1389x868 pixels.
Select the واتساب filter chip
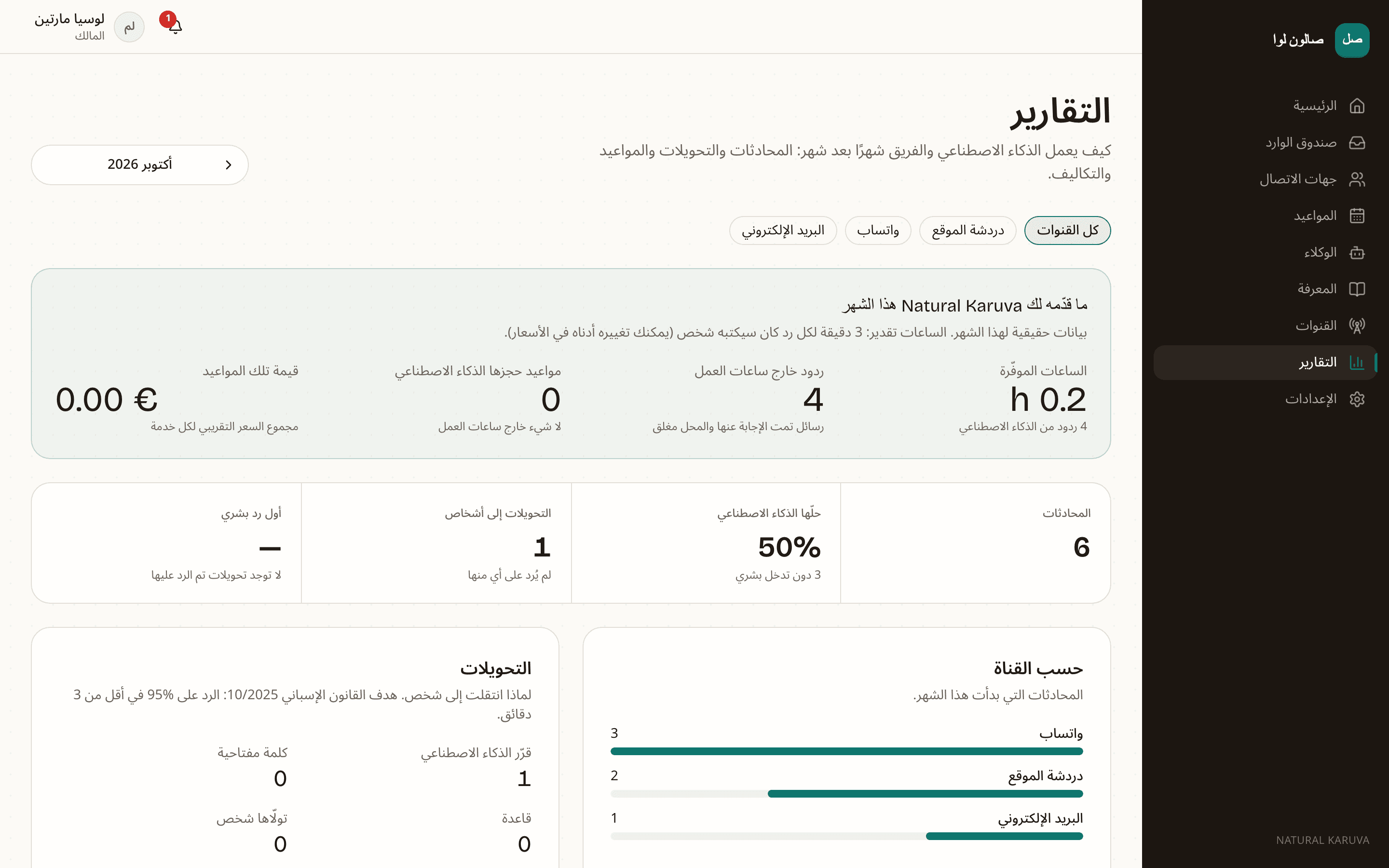point(878,231)
